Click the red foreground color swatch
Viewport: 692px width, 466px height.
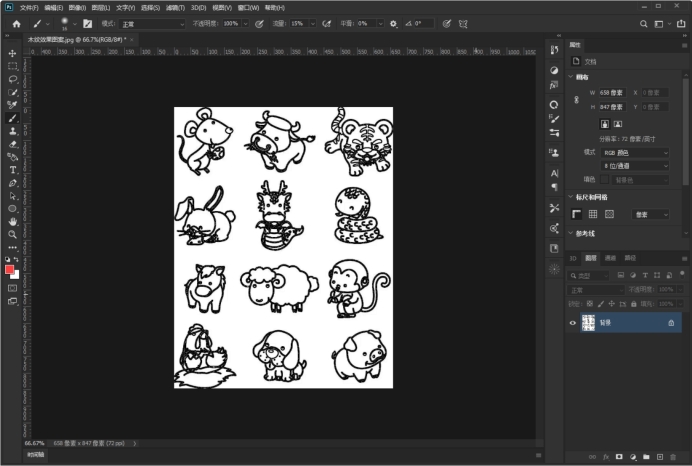[9, 269]
